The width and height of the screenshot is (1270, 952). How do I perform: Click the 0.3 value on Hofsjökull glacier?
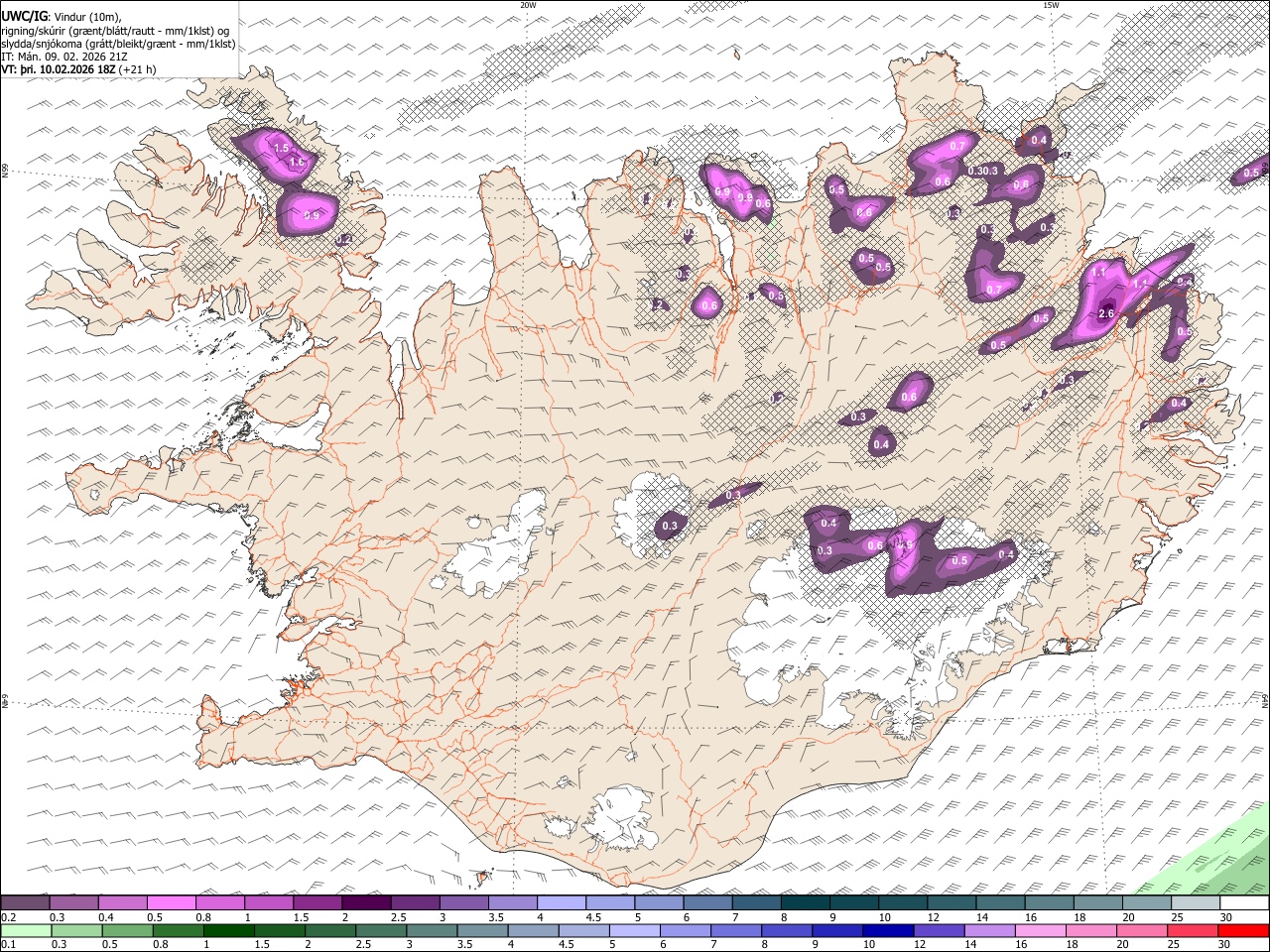670,526
